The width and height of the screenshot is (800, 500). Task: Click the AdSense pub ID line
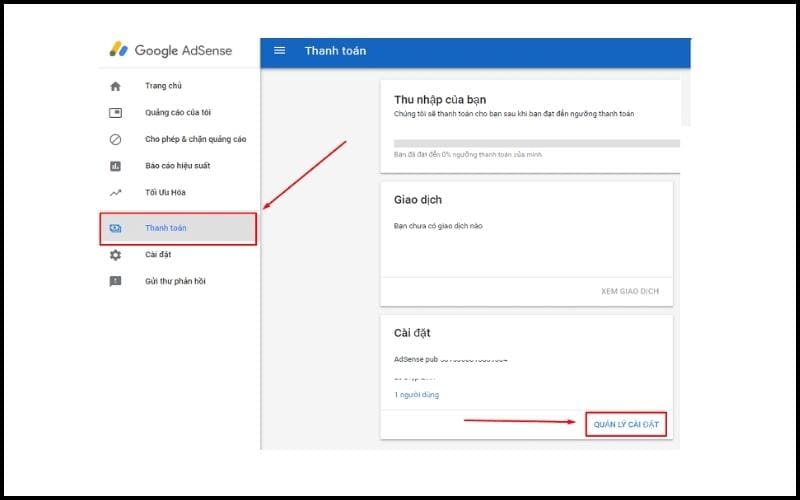pyautogui.click(x=451, y=359)
